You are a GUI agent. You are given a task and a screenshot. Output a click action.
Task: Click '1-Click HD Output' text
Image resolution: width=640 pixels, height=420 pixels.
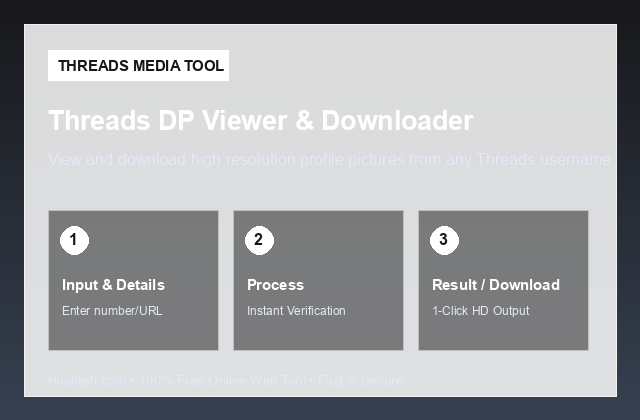coord(481,311)
